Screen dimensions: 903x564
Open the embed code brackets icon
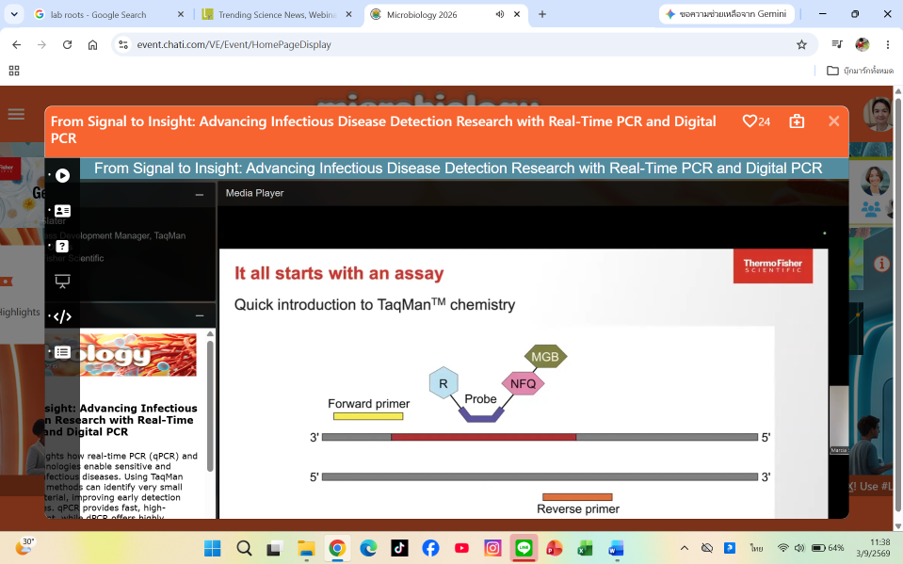pos(62,316)
